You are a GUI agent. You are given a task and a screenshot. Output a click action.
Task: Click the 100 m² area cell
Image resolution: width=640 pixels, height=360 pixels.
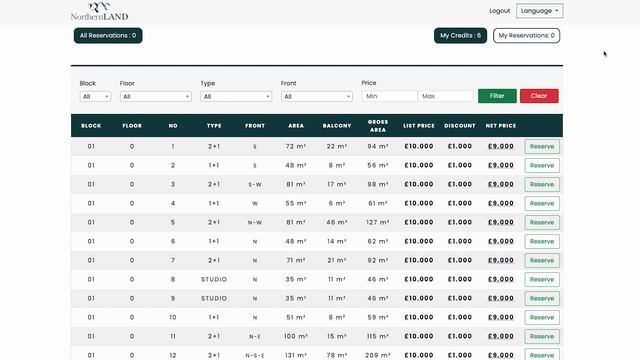tap(296, 336)
